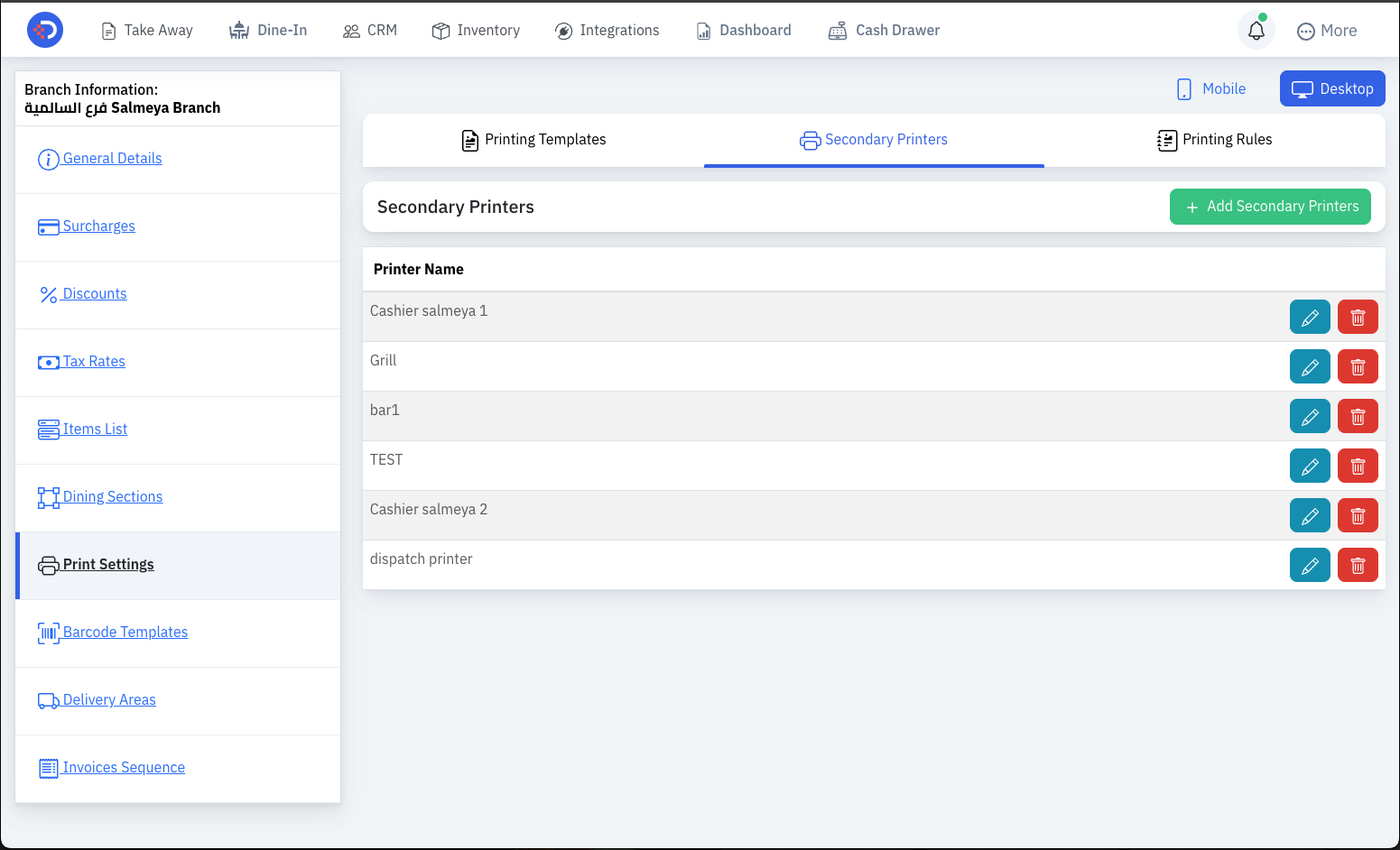
Task: Edit the dispatch printer entry
Action: (x=1310, y=565)
